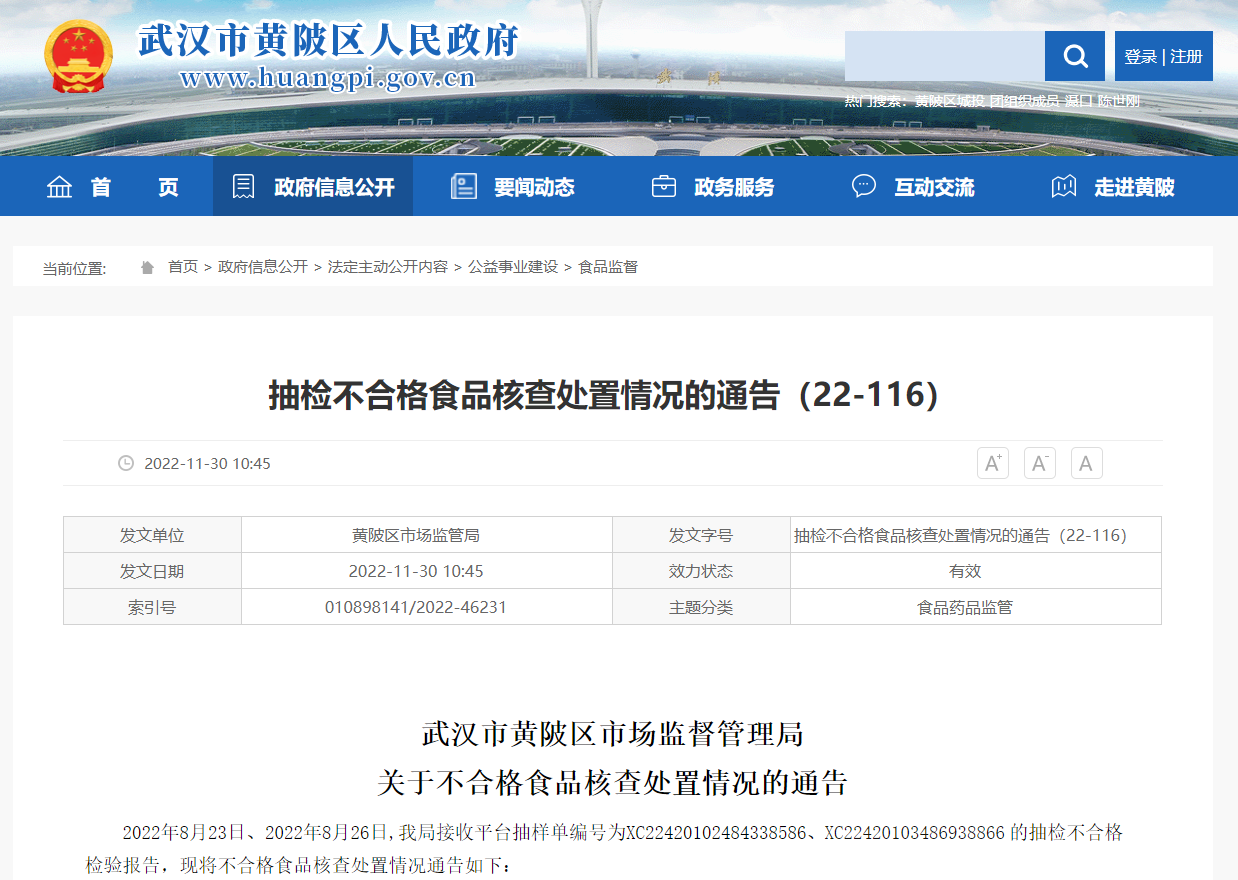1238x880 pixels.
Task: Click hot search term 陈世刚
Action: (x=1119, y=101)
